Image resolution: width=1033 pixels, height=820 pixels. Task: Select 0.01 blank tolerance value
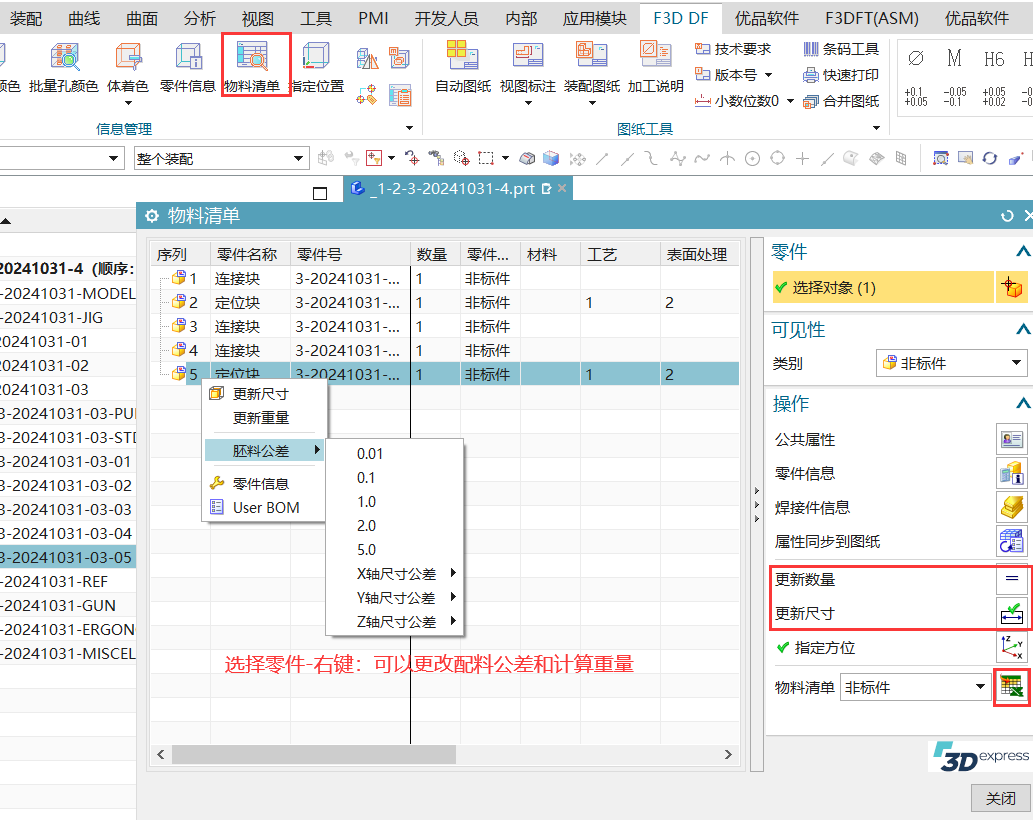370,454
